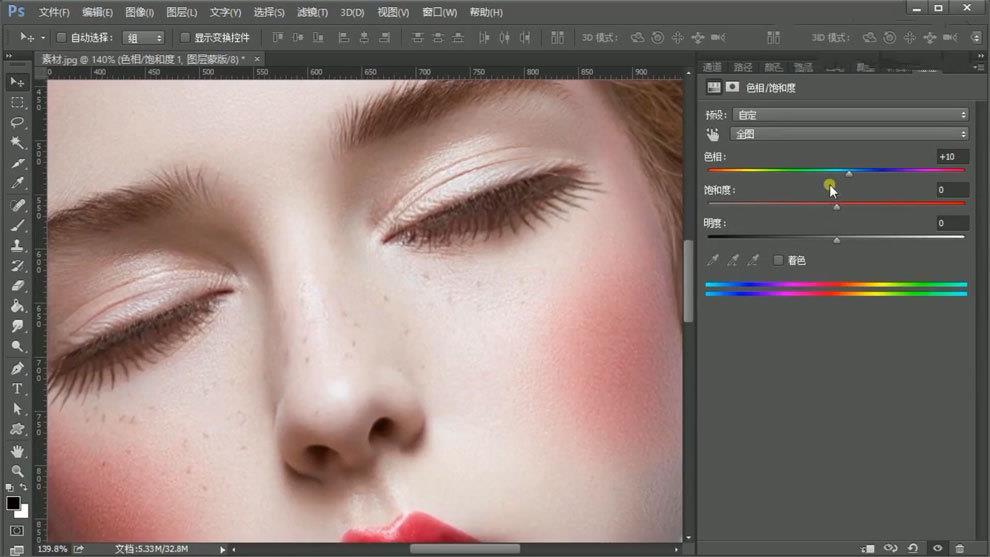Image resolution: width=990 pixels, height=557 pixels.
Task: Select the Hand tool
Action: (17, 451)
